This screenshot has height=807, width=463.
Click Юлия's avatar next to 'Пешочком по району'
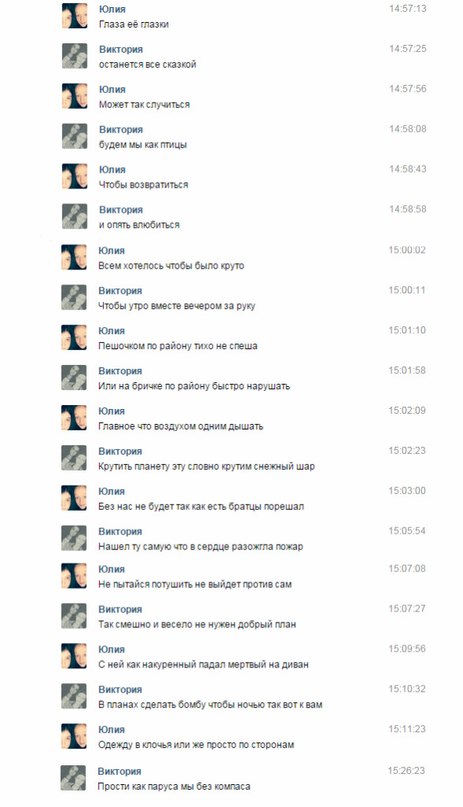coord(74,337)
